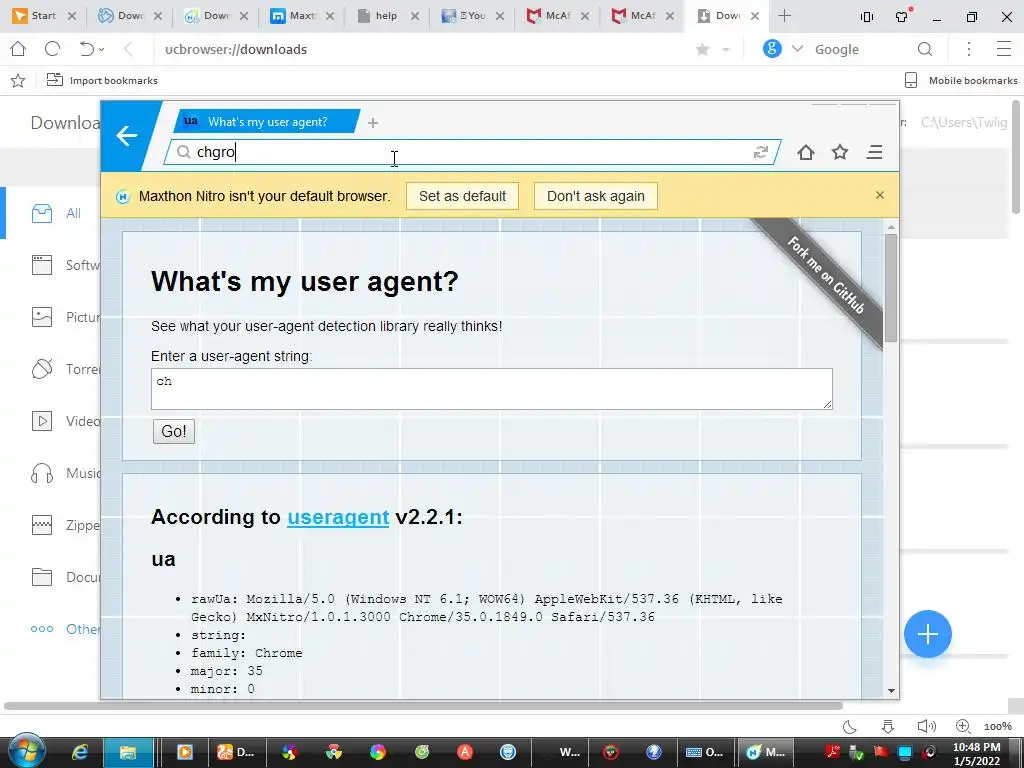1024x768 pixels.
Task: Click Import bookmarks
Action: pyautogui.click(x=103, y=80)
